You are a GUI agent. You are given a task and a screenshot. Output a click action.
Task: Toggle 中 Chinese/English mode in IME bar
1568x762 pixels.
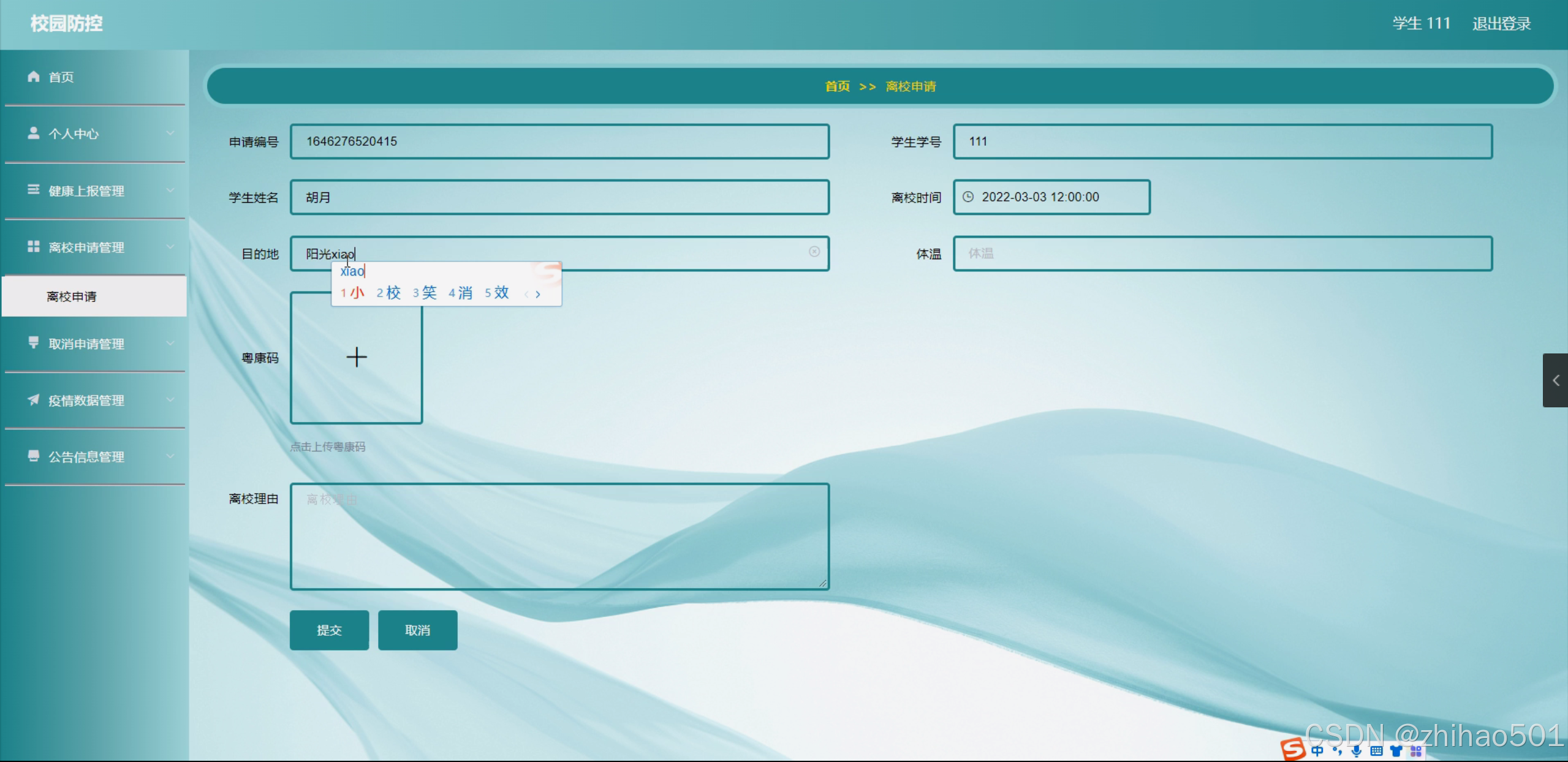coord(1317,751)
